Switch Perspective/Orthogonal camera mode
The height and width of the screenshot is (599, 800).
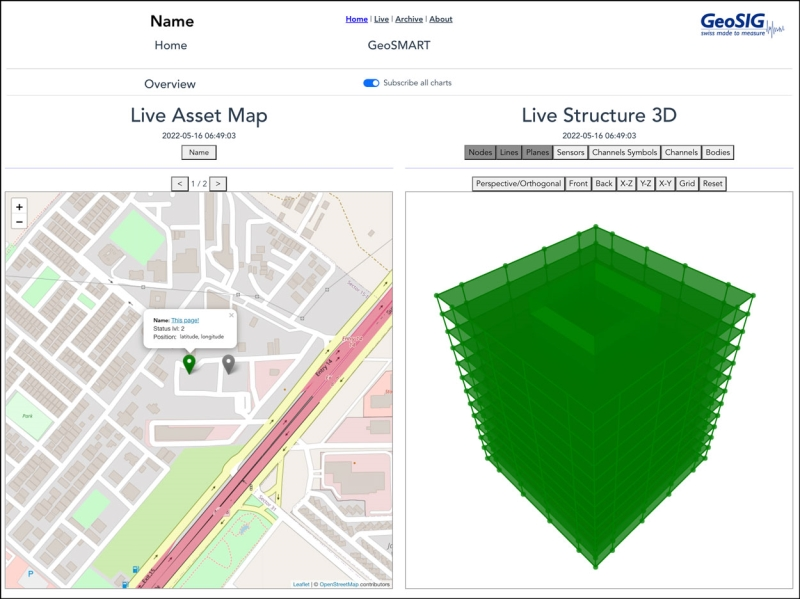(518, 184)
